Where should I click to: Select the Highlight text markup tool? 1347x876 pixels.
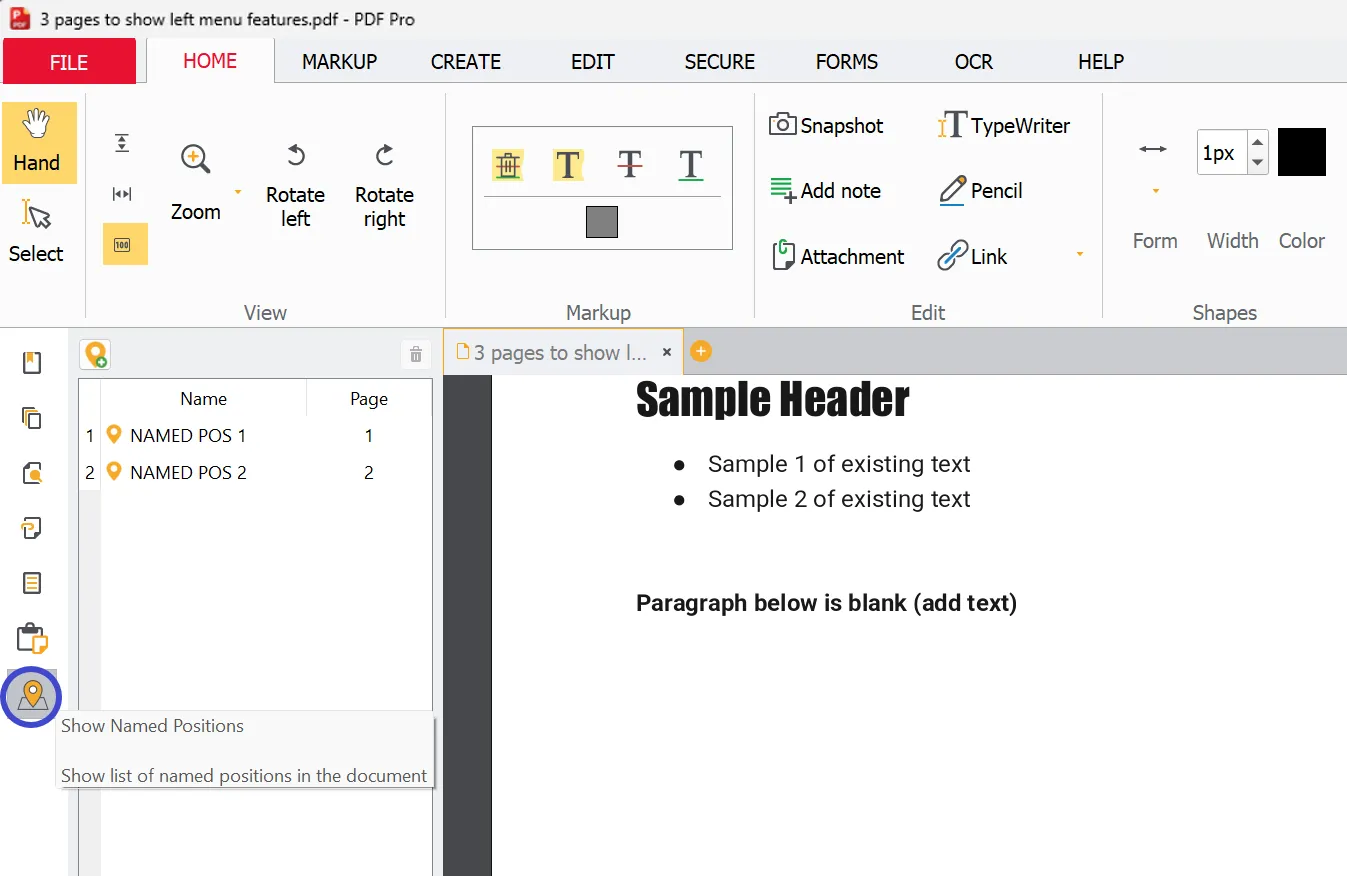click(568, 165)
